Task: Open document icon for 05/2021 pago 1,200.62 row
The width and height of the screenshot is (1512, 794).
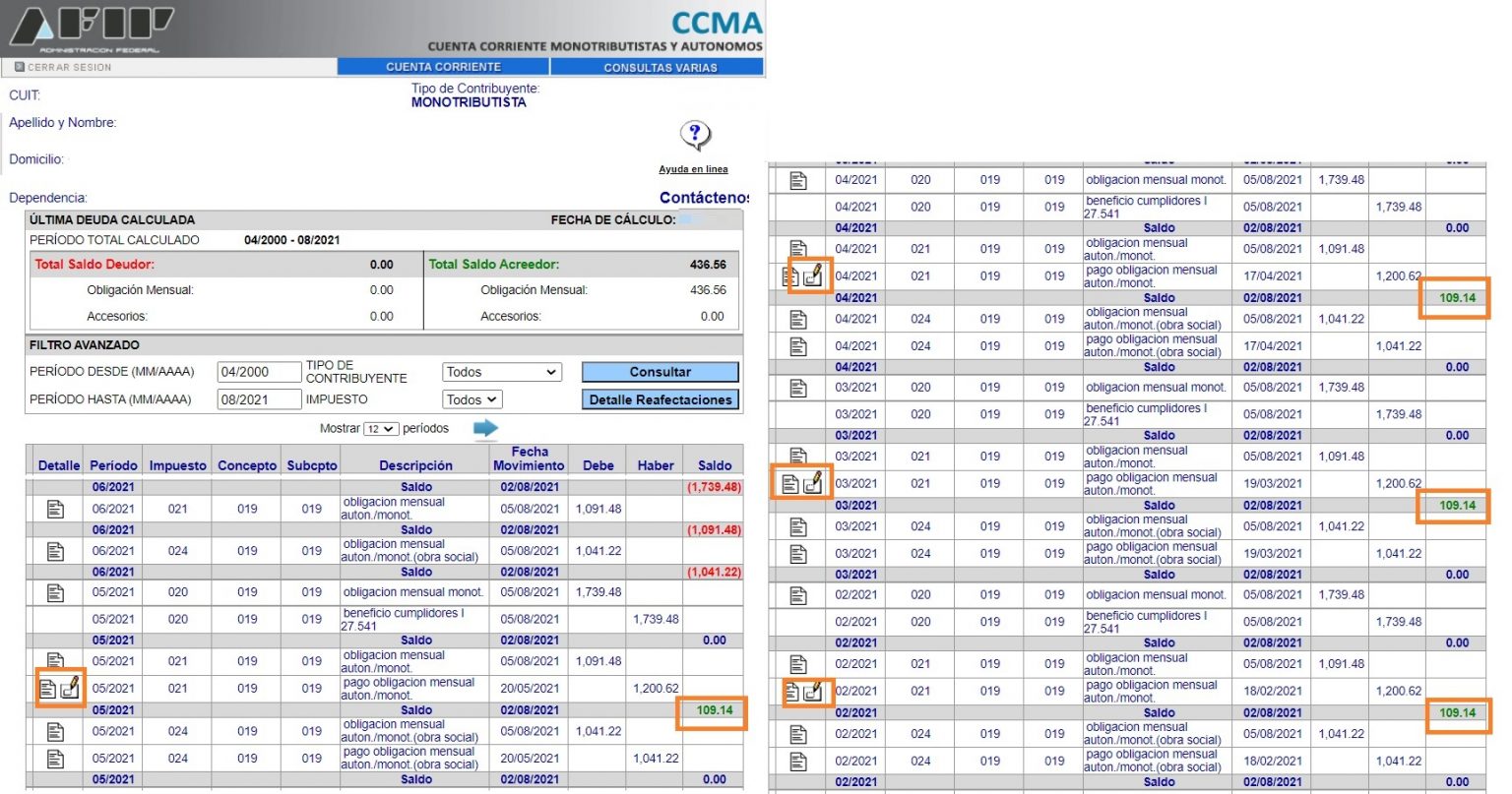Action: [47, 689]
